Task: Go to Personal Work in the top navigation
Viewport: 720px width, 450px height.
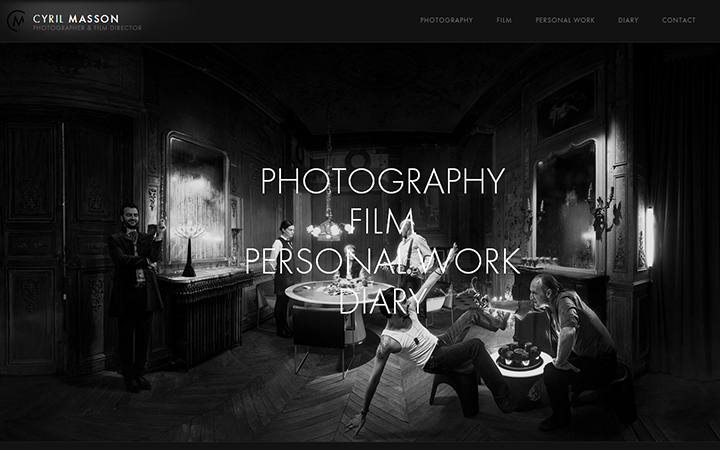Action: (x=565, y=20)
